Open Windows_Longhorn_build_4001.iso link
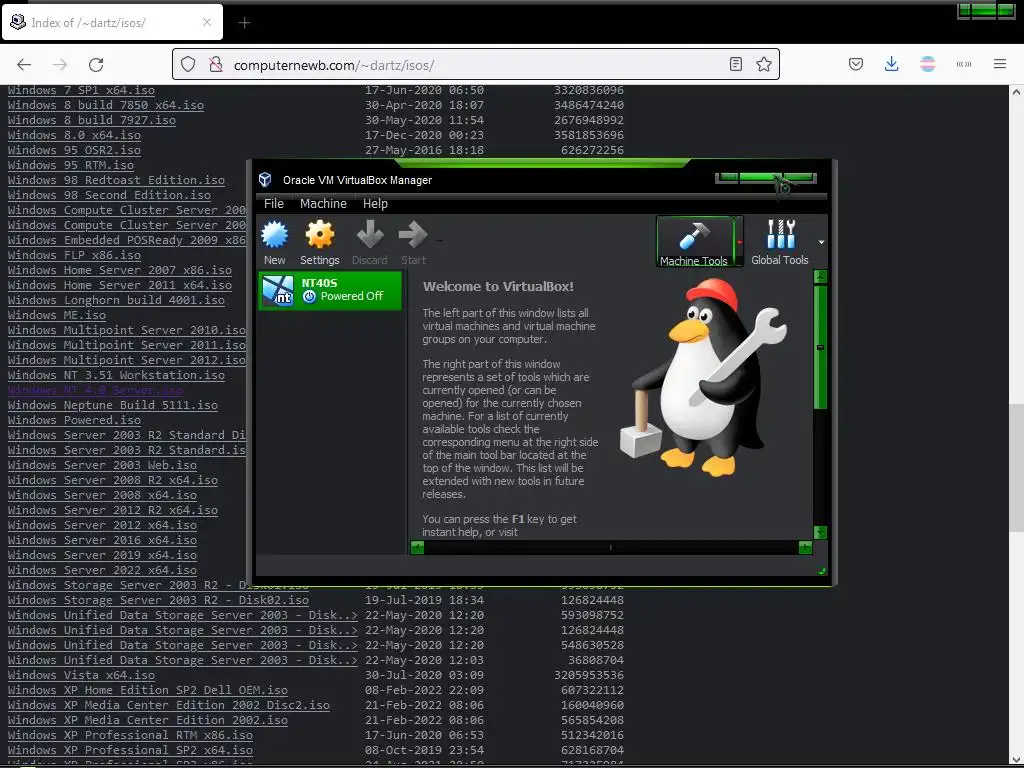 [116, 300]
